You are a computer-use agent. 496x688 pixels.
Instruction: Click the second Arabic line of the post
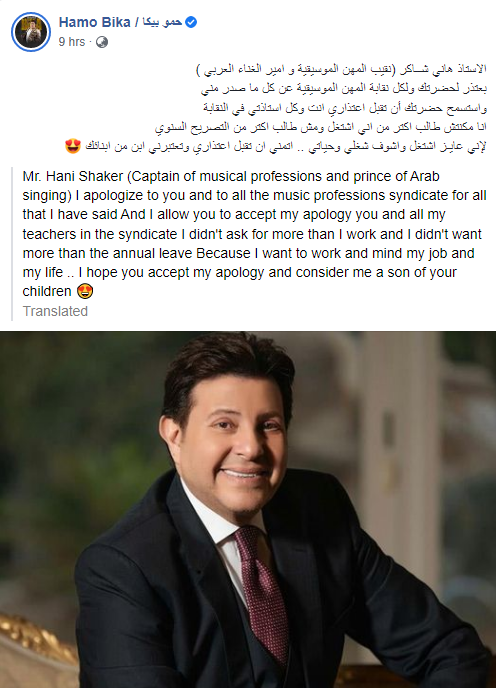(344, 88)
